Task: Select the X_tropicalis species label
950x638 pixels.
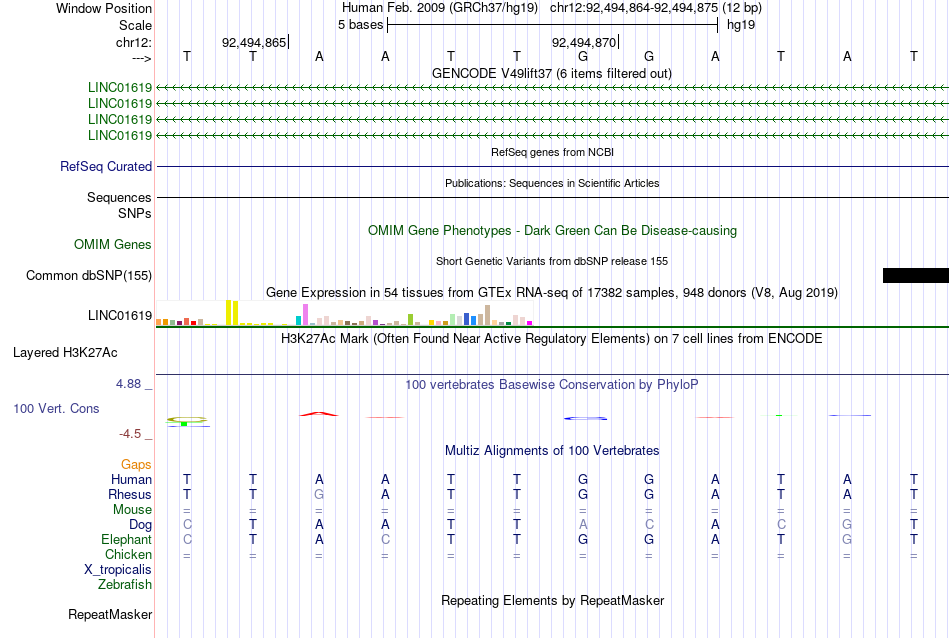Action: 118,570
